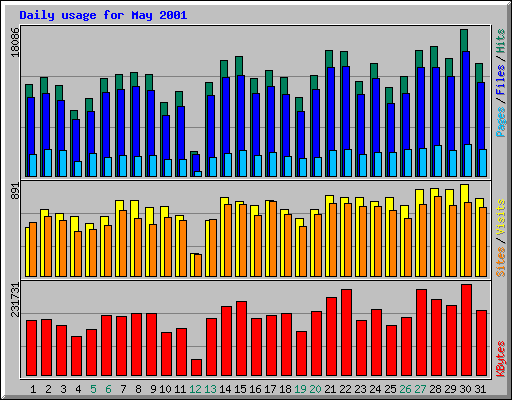Click the green 'Hits' legend label
The image size is (512, 400).
(500, 41)
